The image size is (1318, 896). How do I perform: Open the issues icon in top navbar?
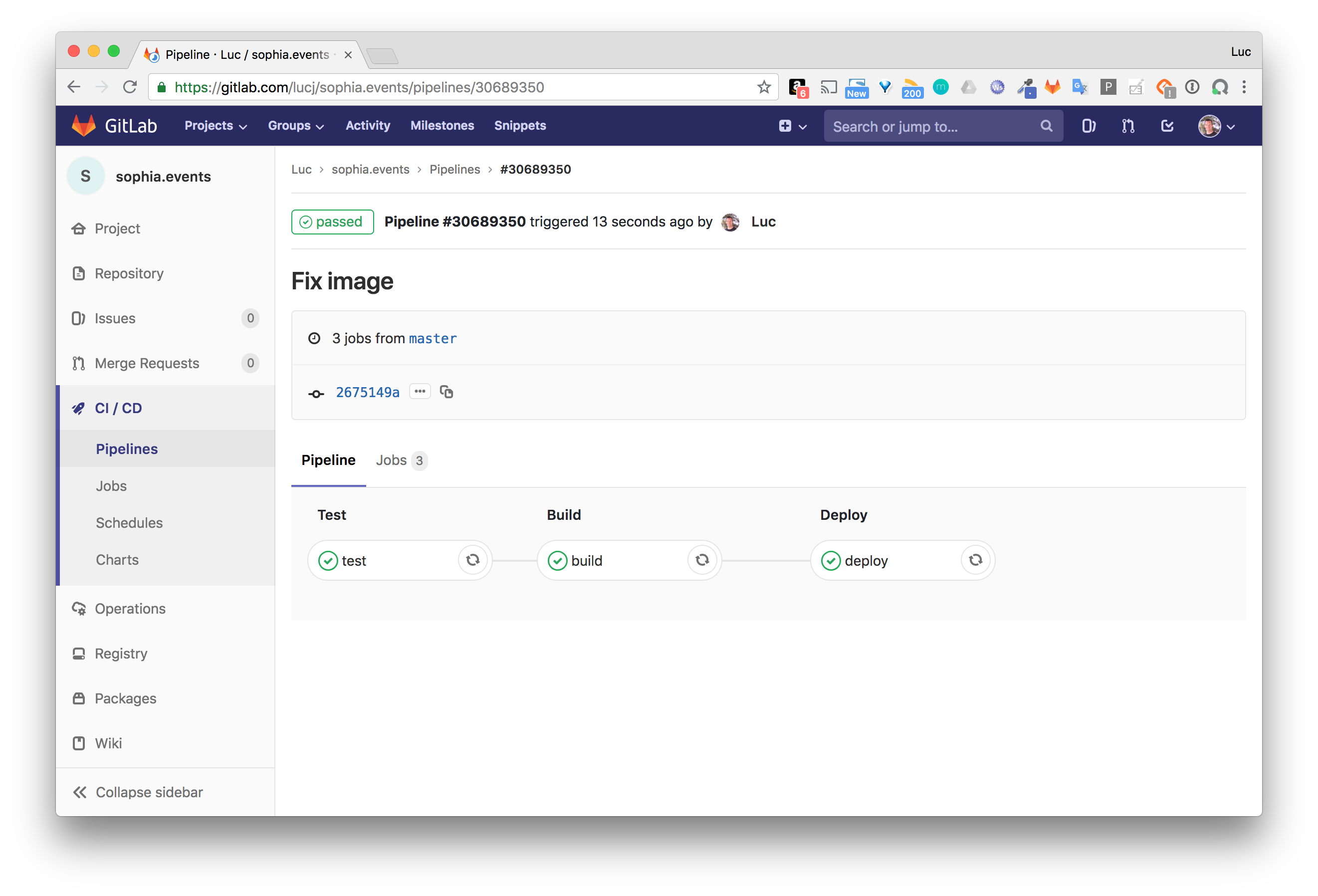[x=1089, y=126]
